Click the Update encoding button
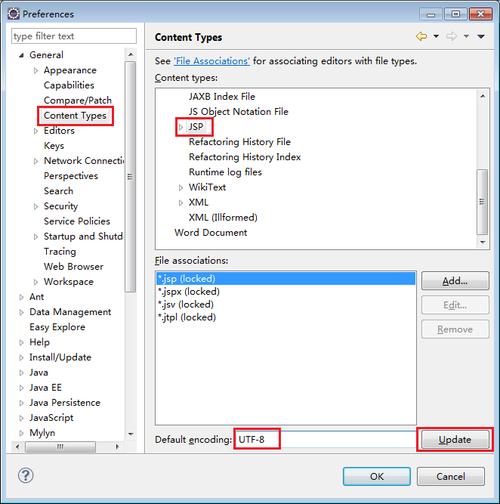The width and height of the screenshot is (500, 504). [x=455, y=440]
